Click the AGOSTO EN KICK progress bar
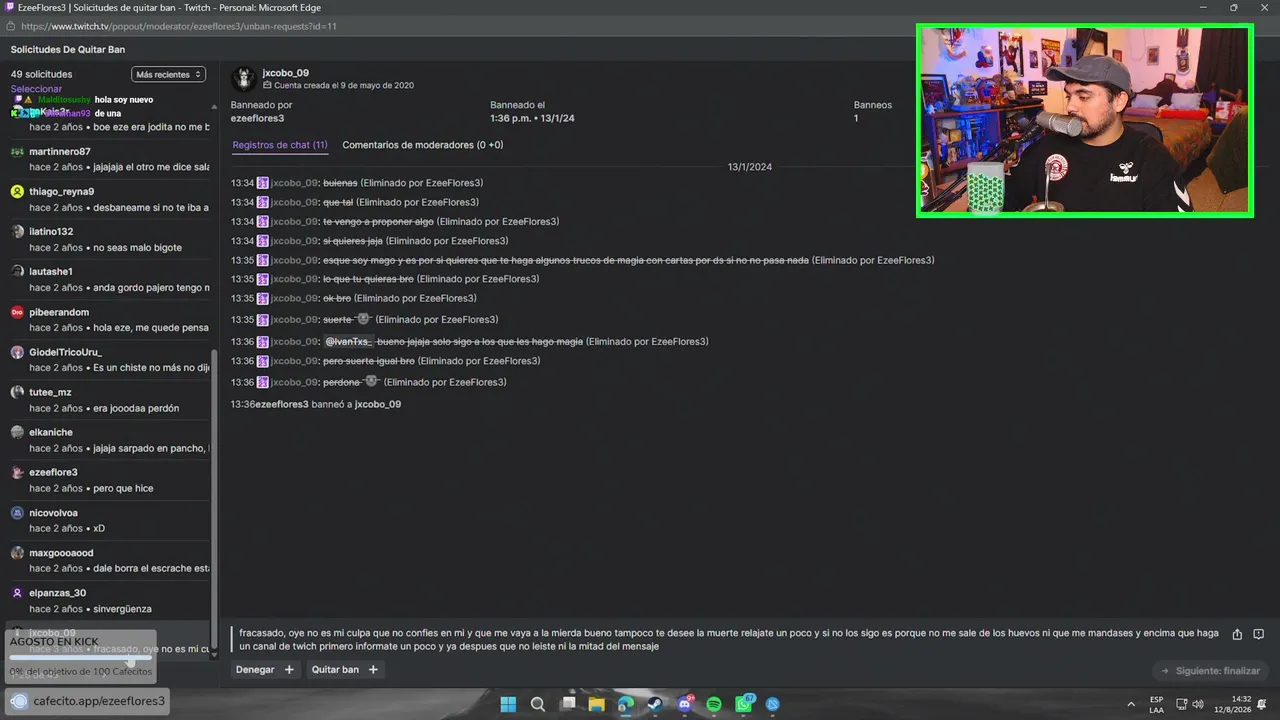The image size is (1280, 720). [80, 657]
